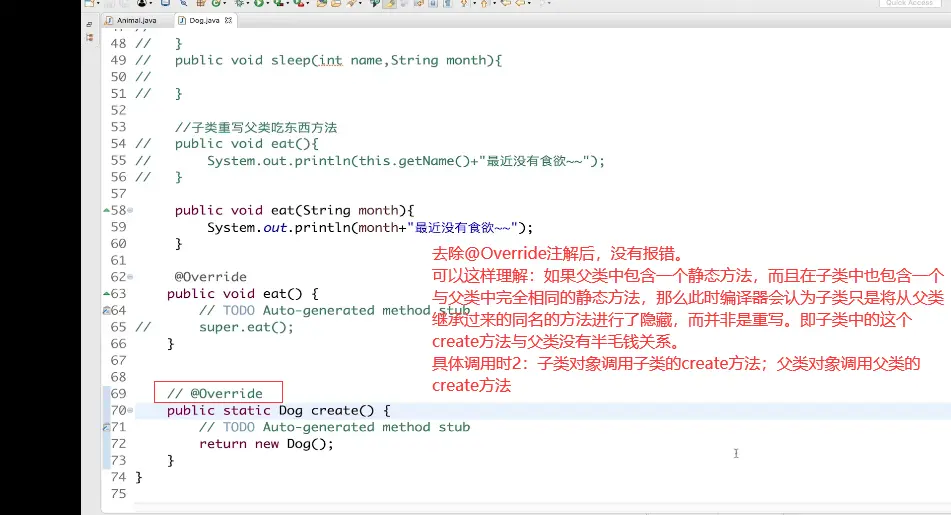The width and height of the screenshot is (951, 515).
Task: Click the override marker triangle at line 58
Action: coord(106,210)
